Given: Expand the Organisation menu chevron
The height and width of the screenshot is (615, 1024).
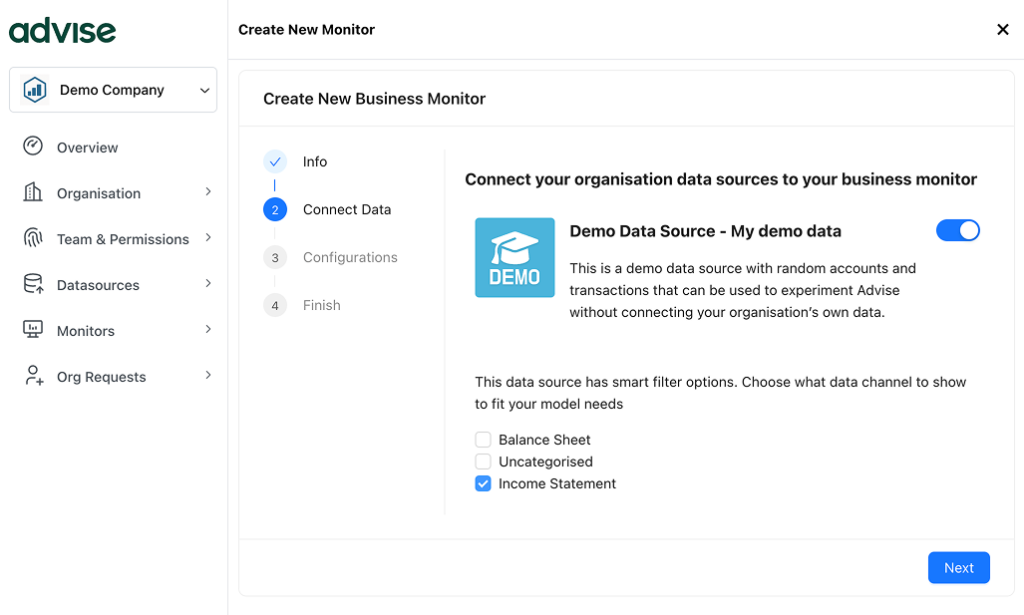Looking at the screenshot, I should pos(208,192).
